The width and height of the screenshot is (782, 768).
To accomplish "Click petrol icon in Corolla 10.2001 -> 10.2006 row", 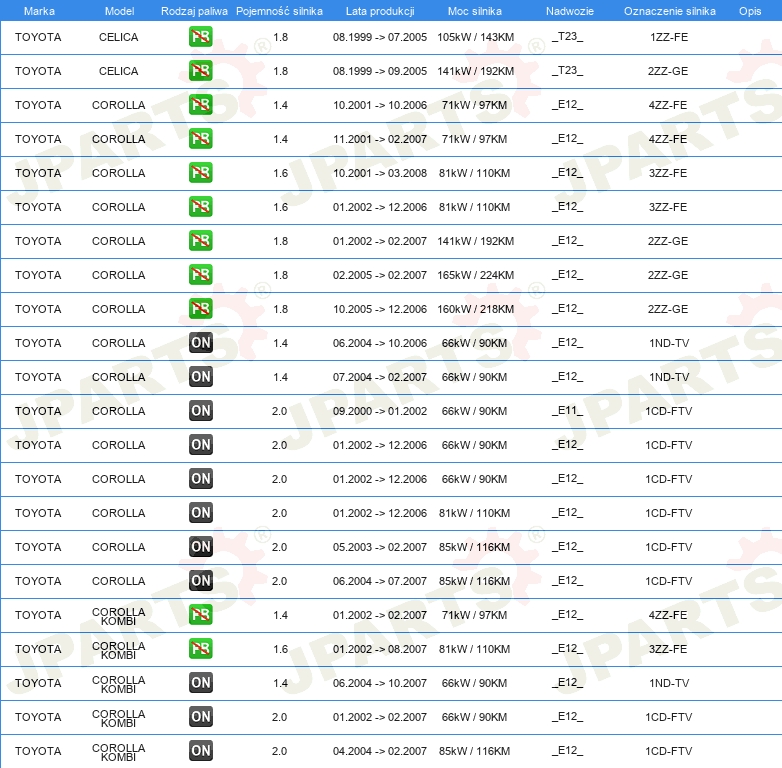I will (200, 105).
